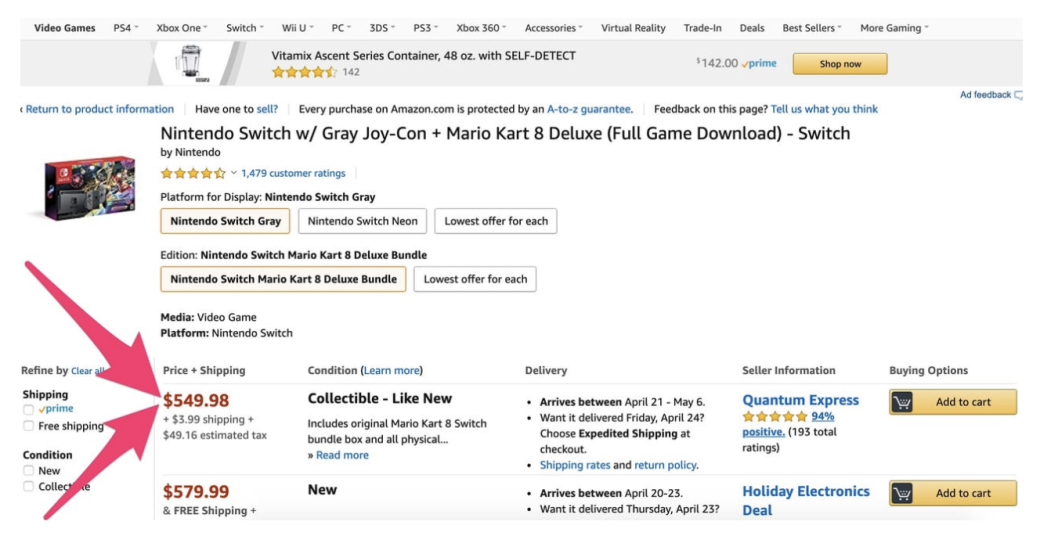Open the Vitamix Ascent Series Container ad title
The height and width of the screenshot is (543, 1040).
[423, 56]
